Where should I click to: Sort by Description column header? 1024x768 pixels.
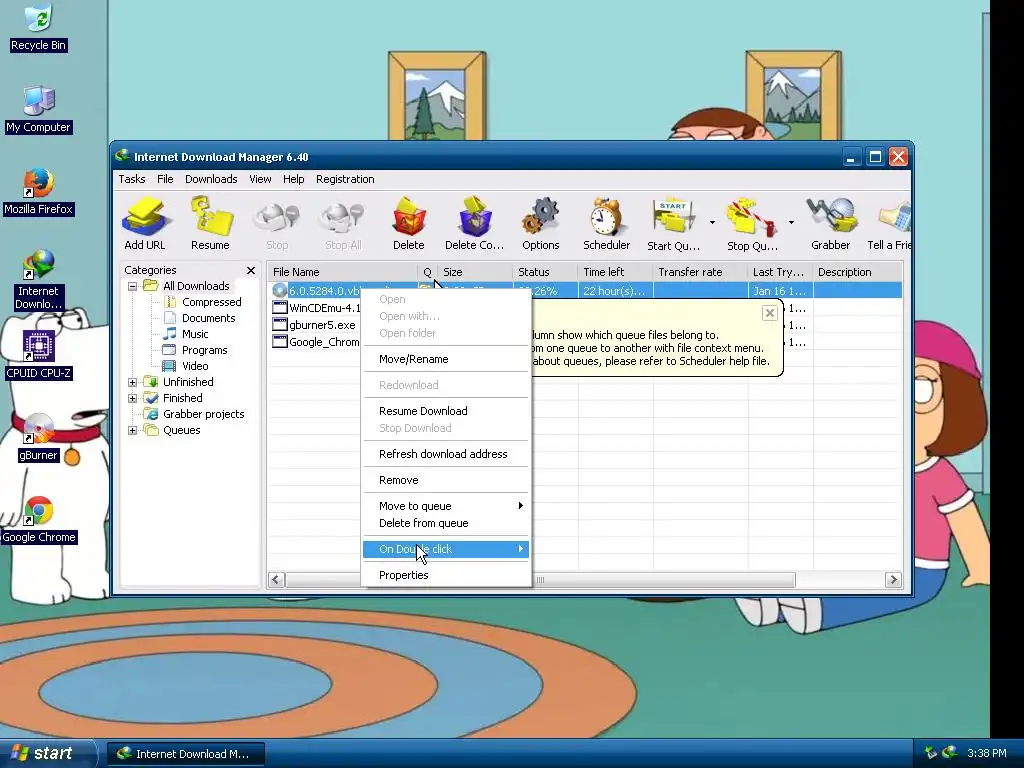coord(857,272)
